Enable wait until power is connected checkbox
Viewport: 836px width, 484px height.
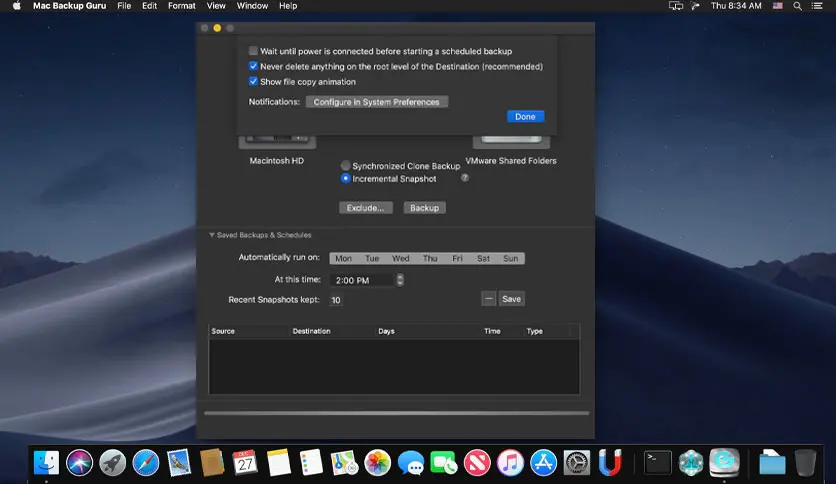[253, 51]
